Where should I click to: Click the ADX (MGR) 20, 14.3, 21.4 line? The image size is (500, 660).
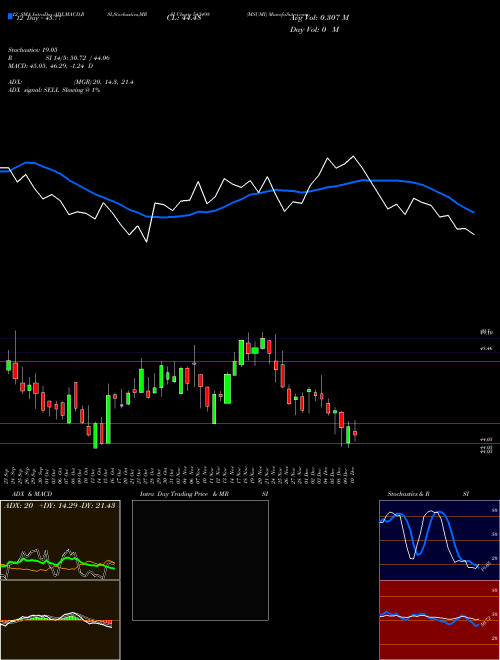click(x=71, y=82)
